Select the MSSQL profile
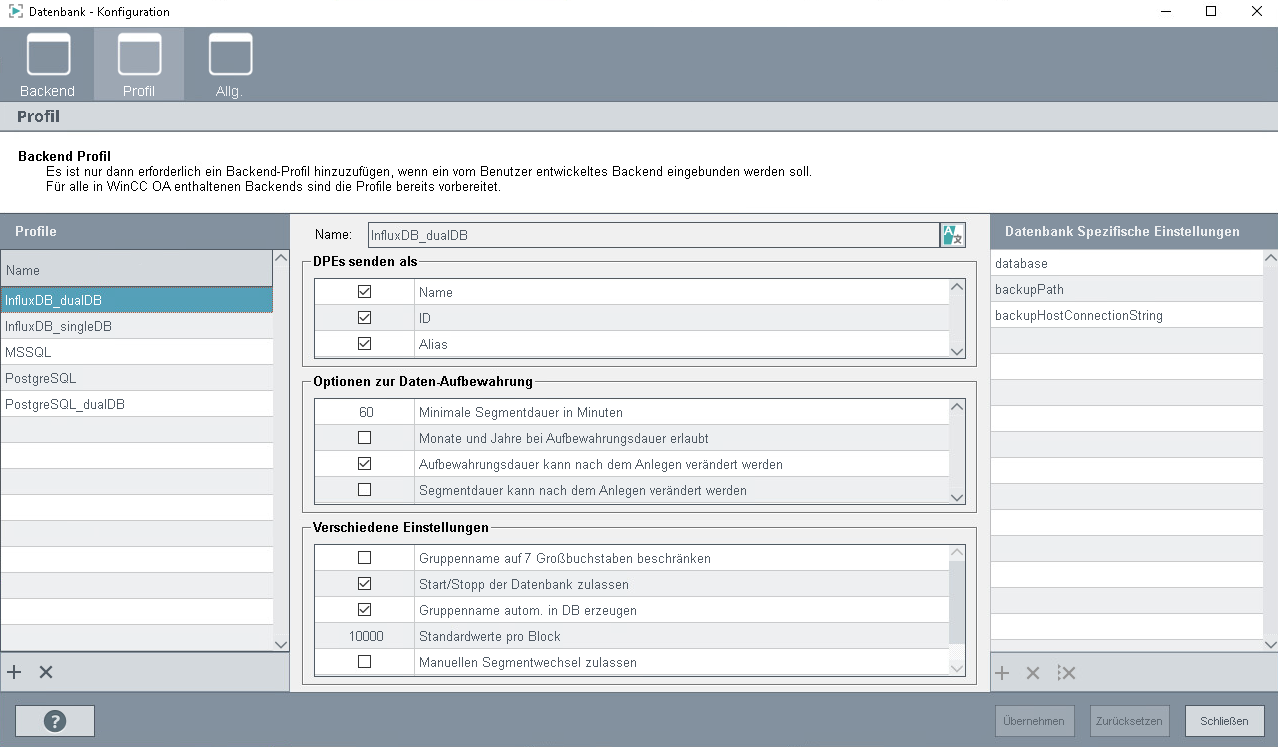 coord(136,352)
